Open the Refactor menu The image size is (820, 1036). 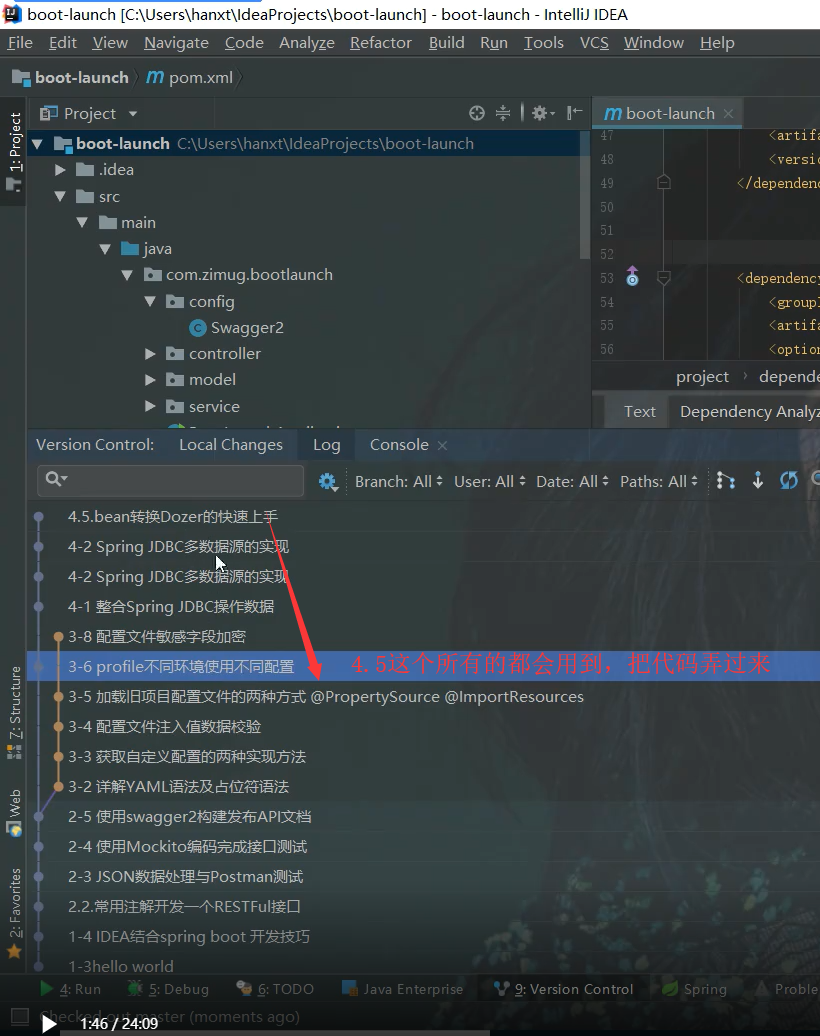(381, 43)
